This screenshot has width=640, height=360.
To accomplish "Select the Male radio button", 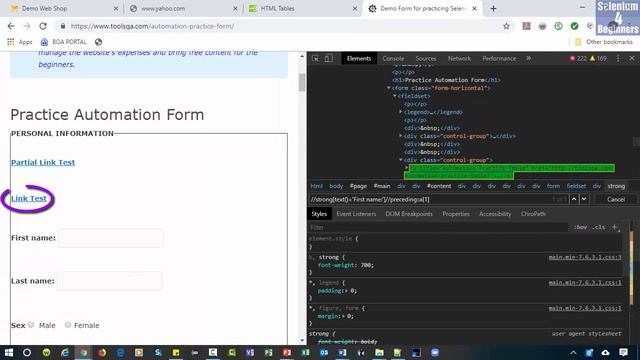I will pos(31,325).
